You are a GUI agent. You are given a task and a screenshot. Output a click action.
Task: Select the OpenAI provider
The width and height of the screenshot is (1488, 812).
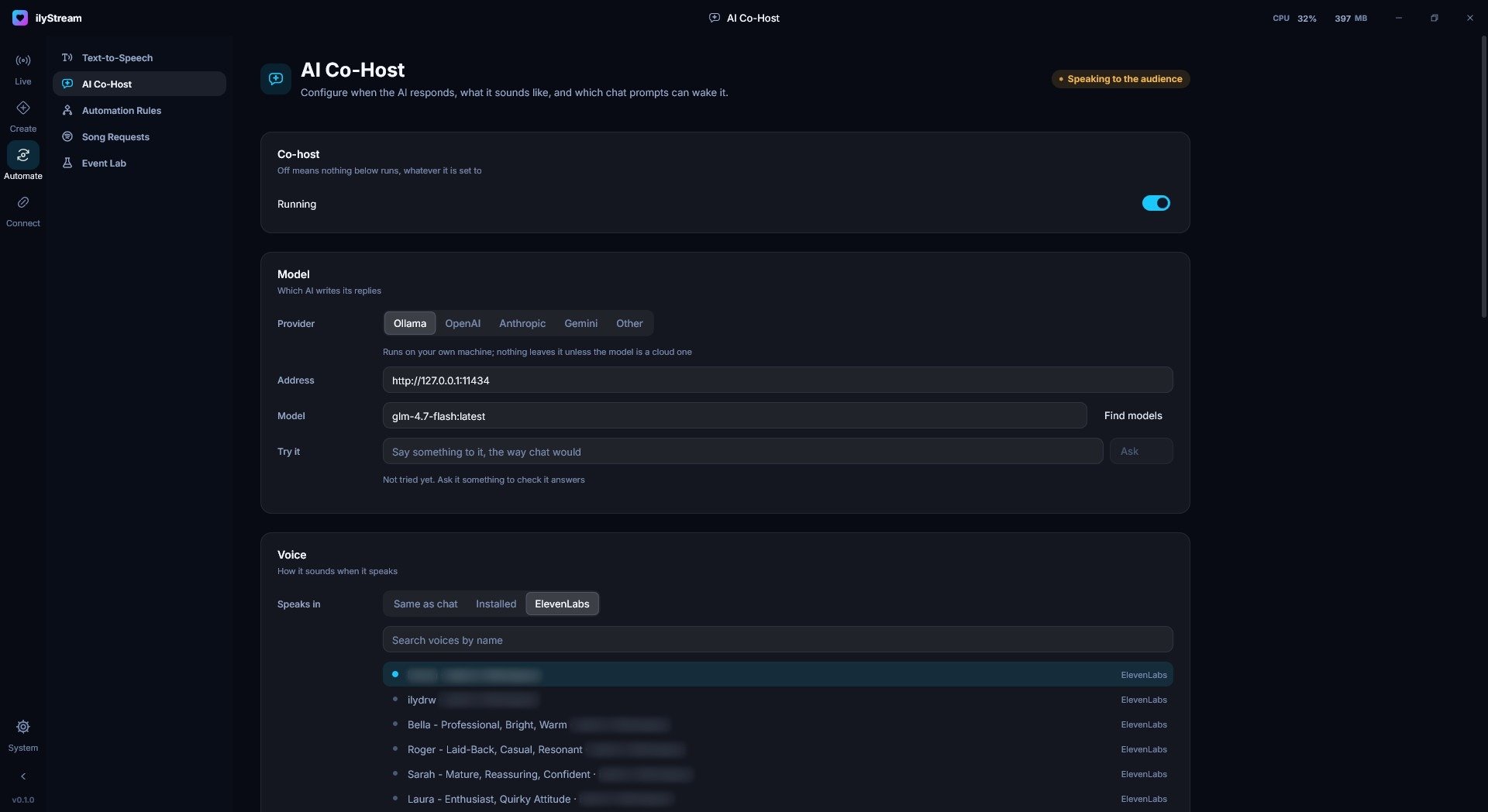pyautogui.click(x=463, y=323)
